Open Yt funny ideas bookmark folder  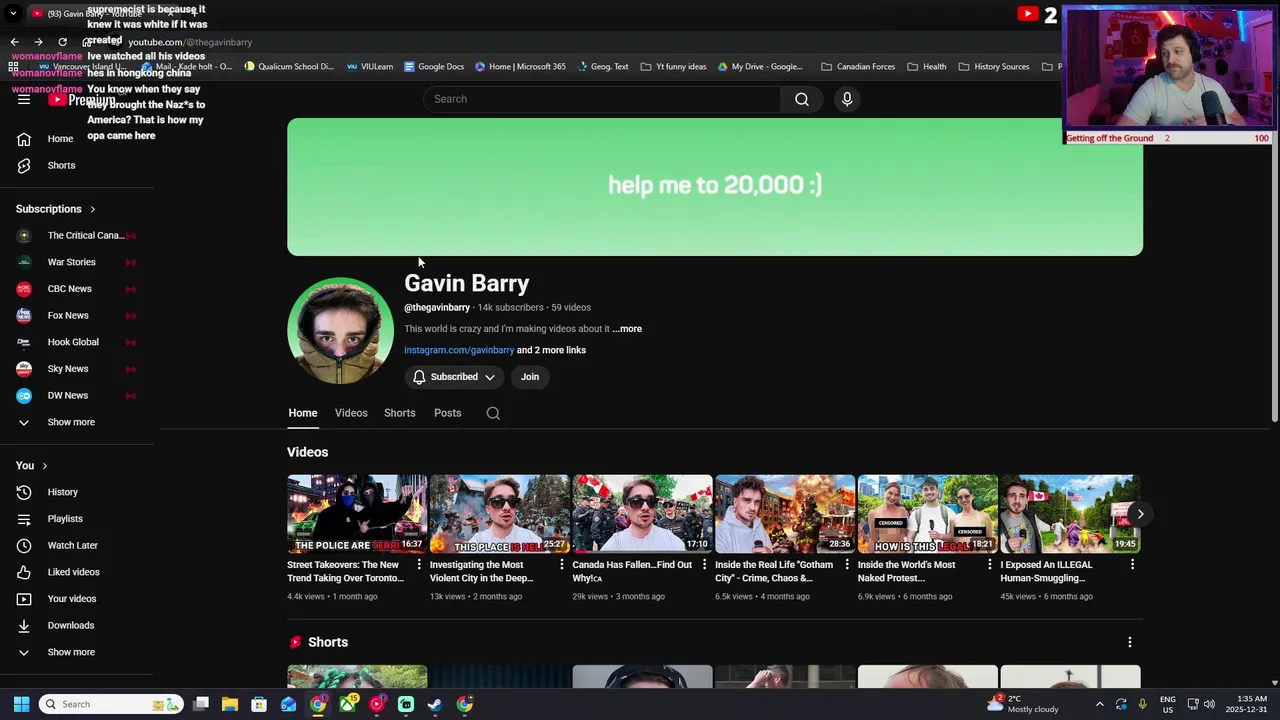[673, 67]
